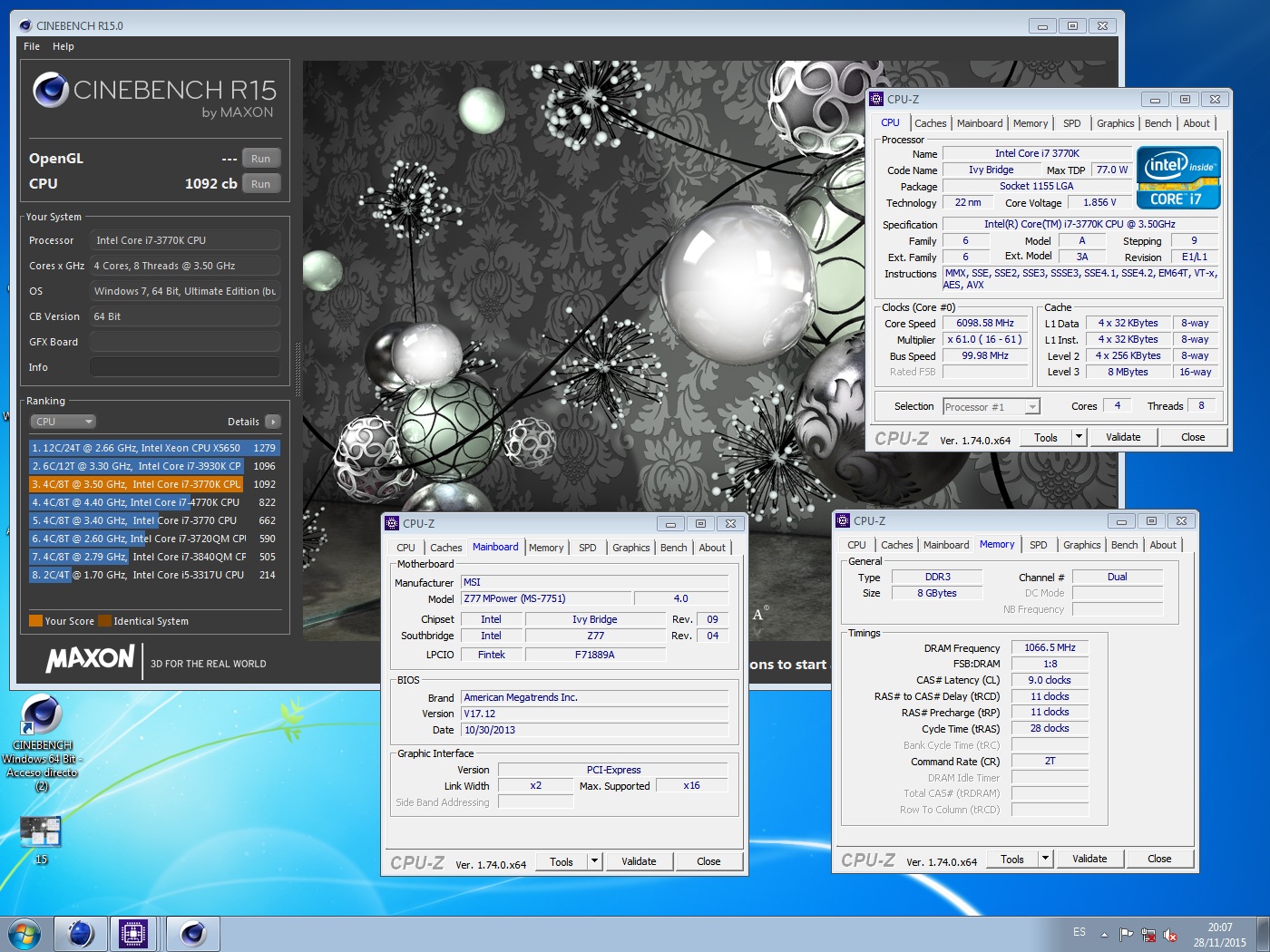Open the desktop image file named 15
This screenshot has height=952, width=1270.
pyautogui.click(x=41, y=840)
